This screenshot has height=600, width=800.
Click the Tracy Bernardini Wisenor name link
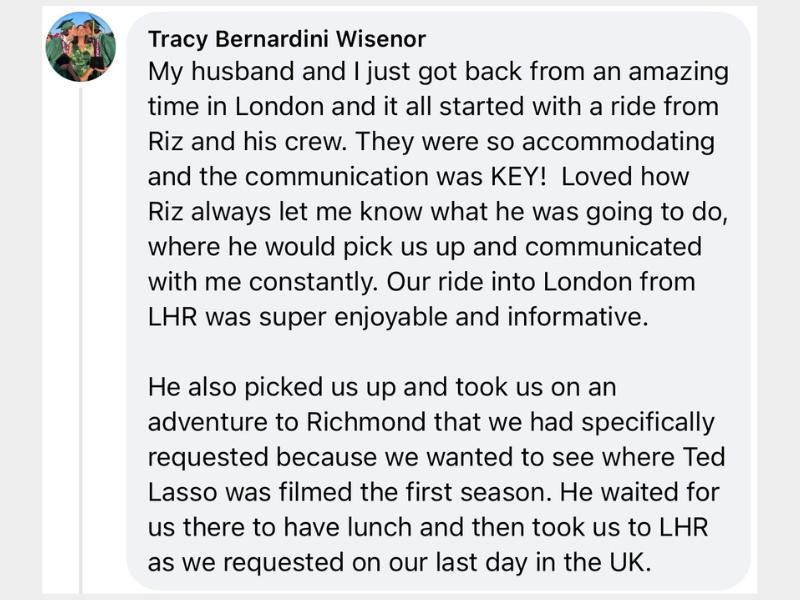coord(287,39)
